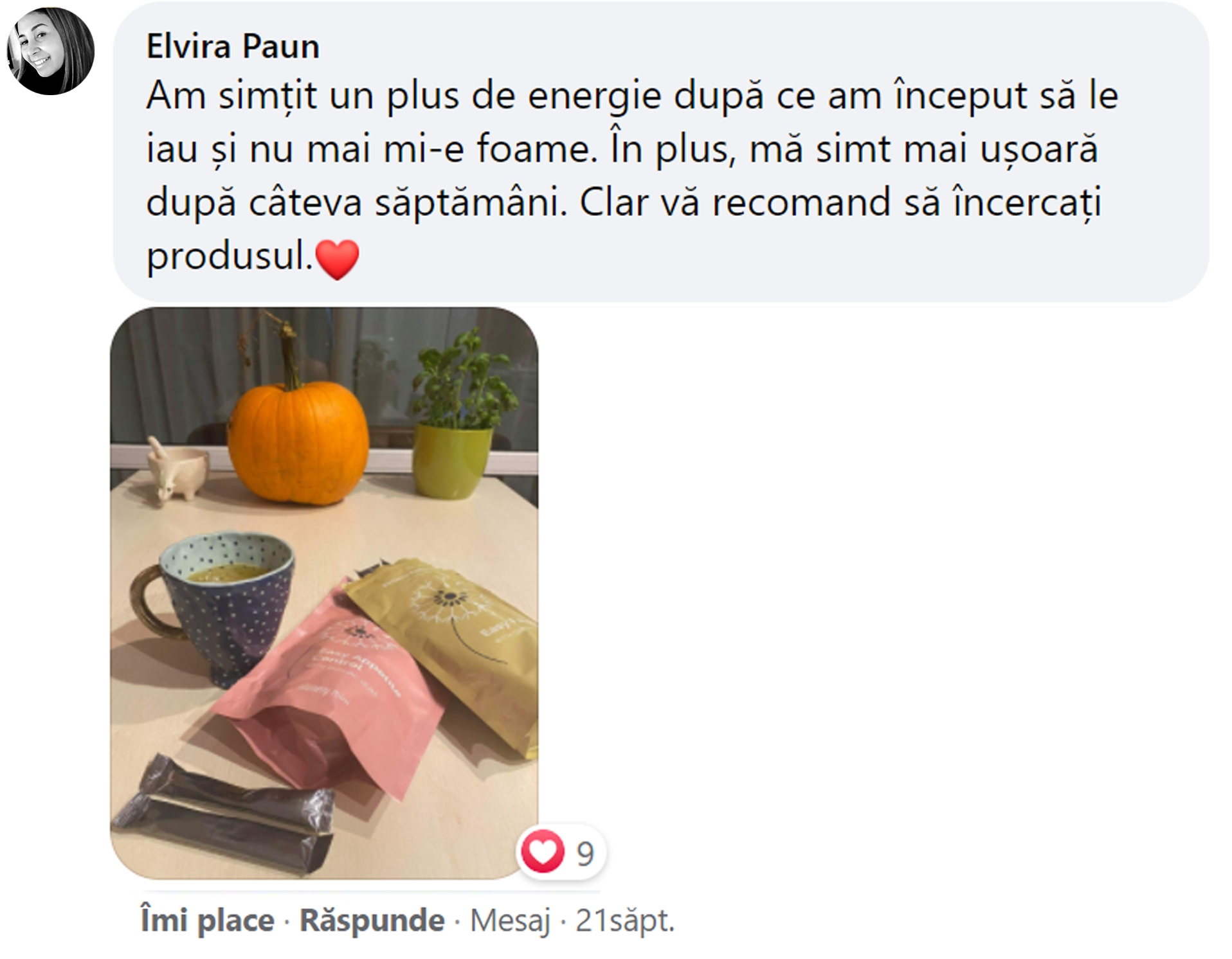Click the comment line starting 'după câteva'
1232x959 pixels.
(624, 203)
